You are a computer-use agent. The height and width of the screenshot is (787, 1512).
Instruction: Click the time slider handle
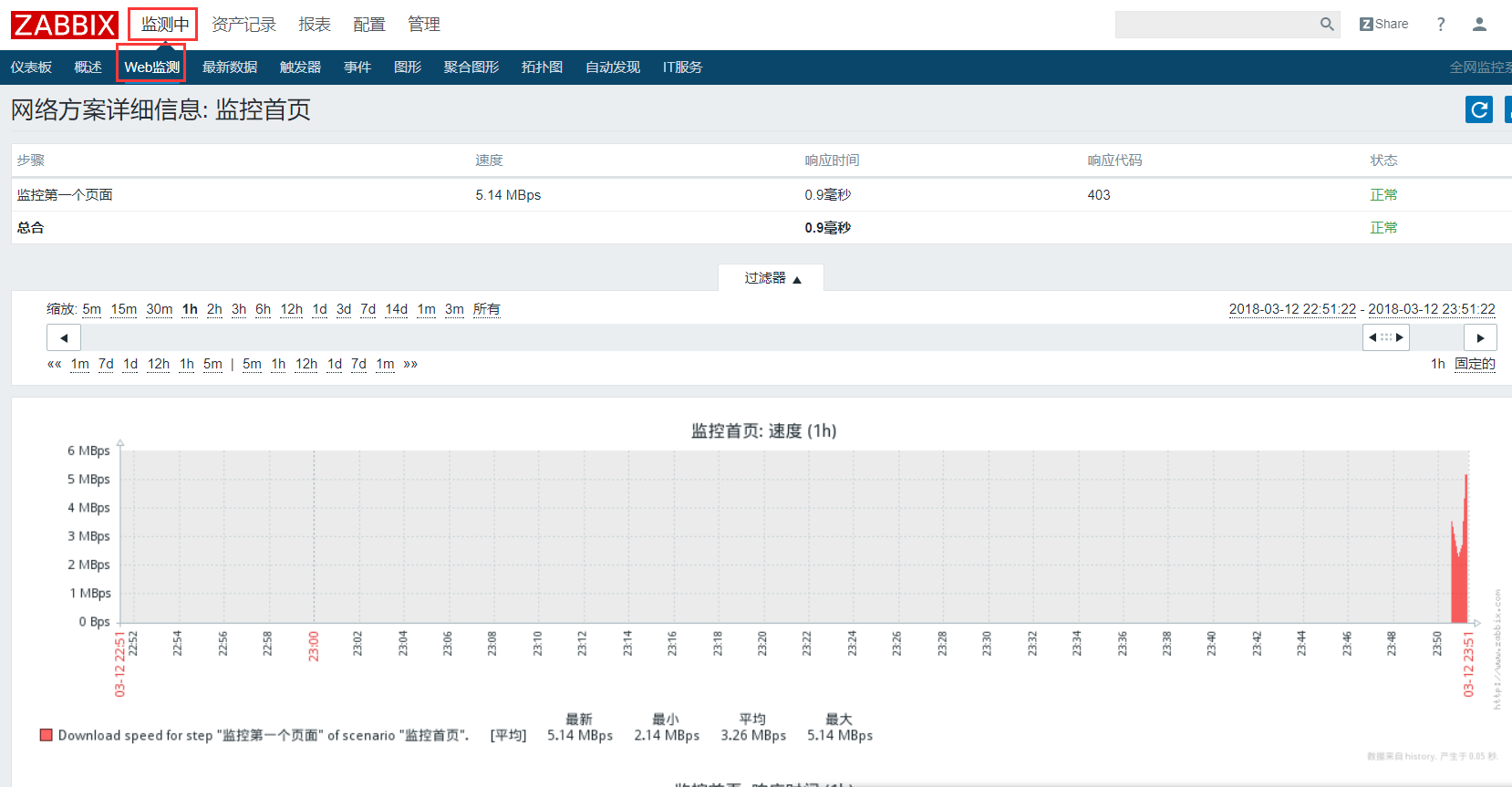(1386, 337)
